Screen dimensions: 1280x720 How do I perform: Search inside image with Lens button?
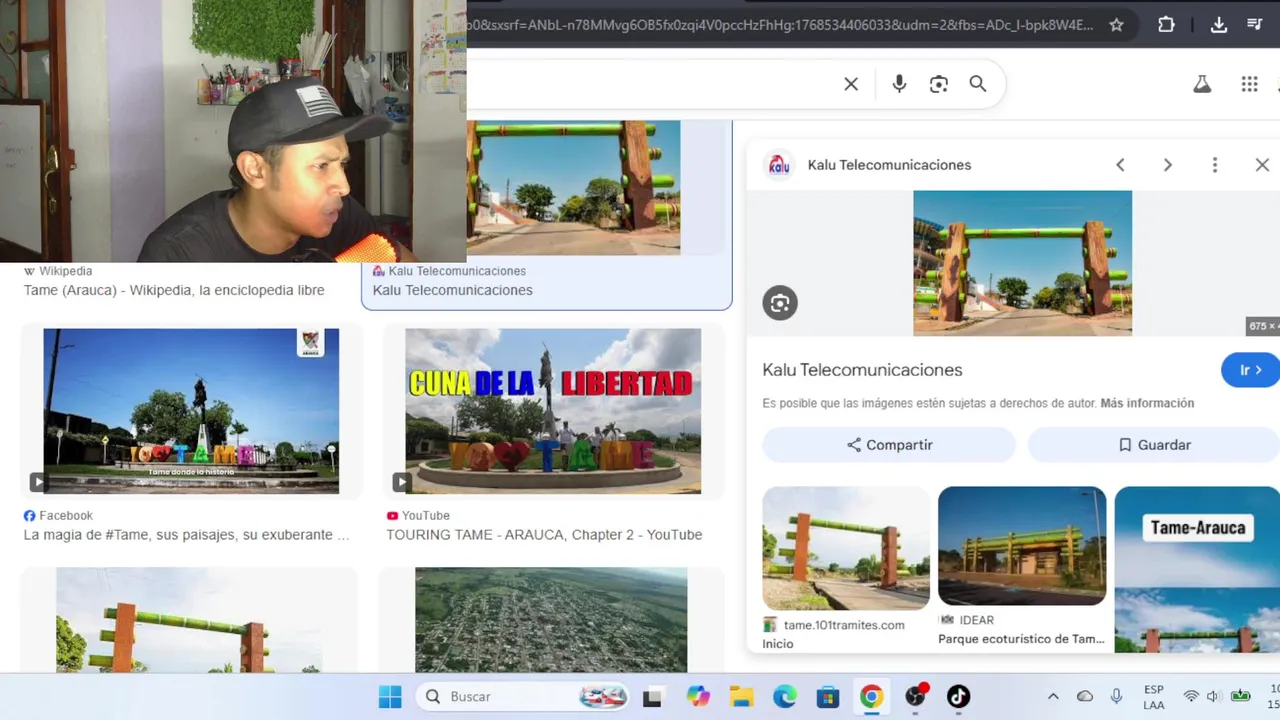tap(780, 303)
